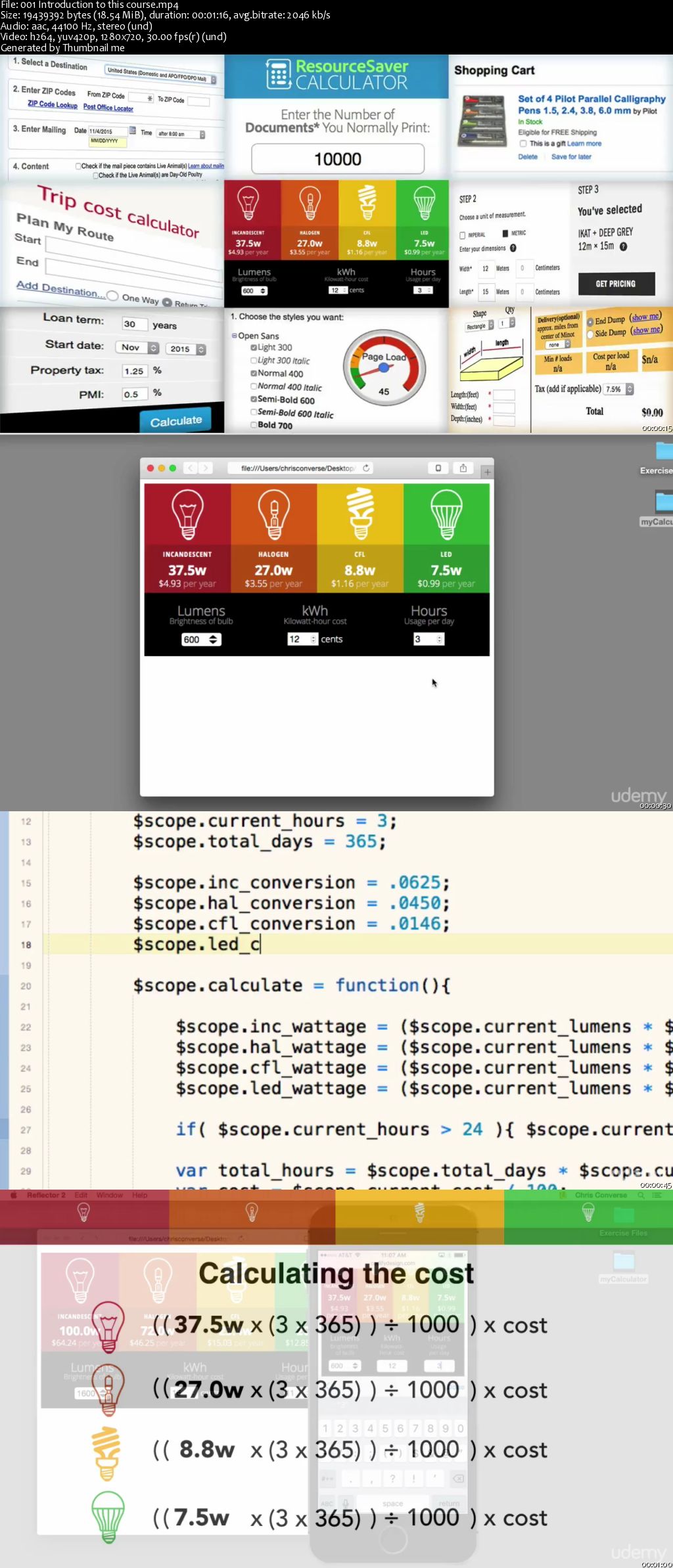Tick the This is a gift checkbox
This screenshot has width=673, height=1568.
coord(523,143)
